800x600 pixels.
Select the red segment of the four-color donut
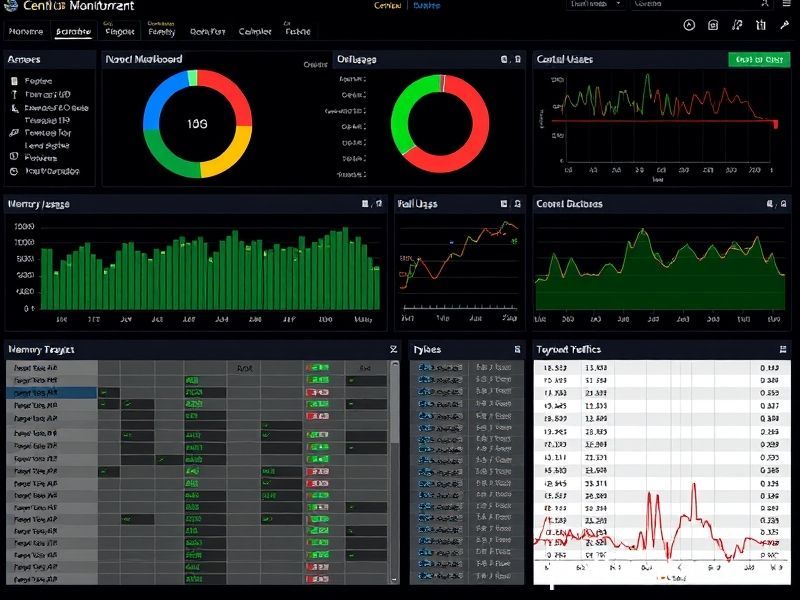coord(230,92)
